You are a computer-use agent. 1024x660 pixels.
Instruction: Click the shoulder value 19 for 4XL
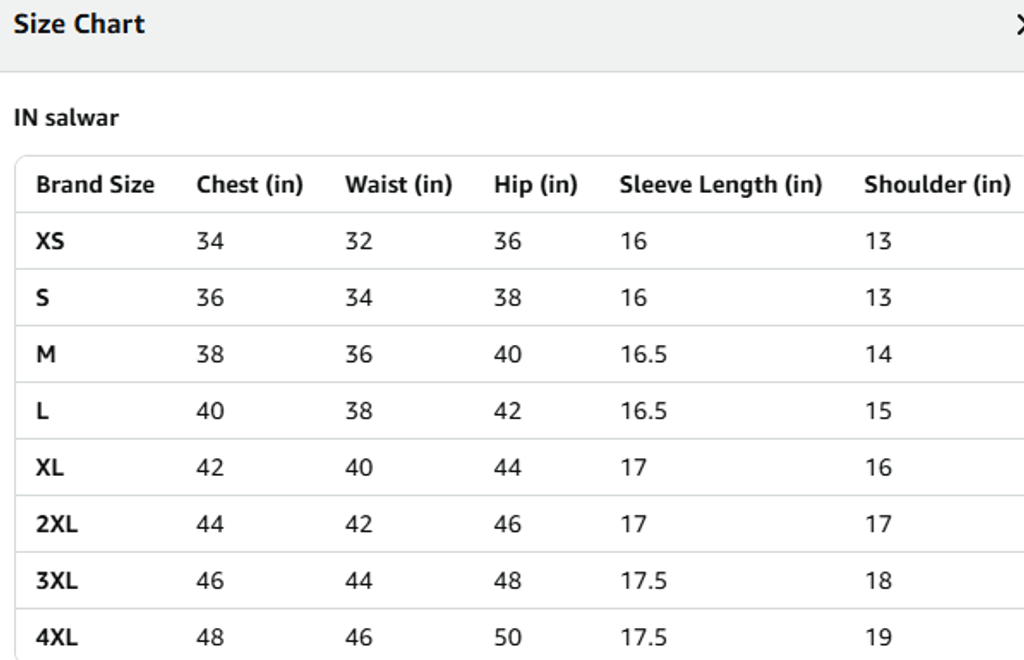click(878, 637)
